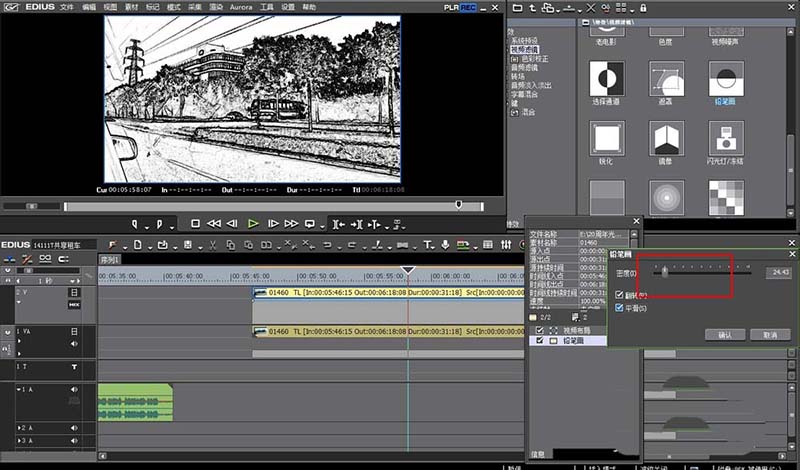
Task: Open the view mode grid dropdown in effects panel
Action: pyautogui.click(x=632, y=10)
